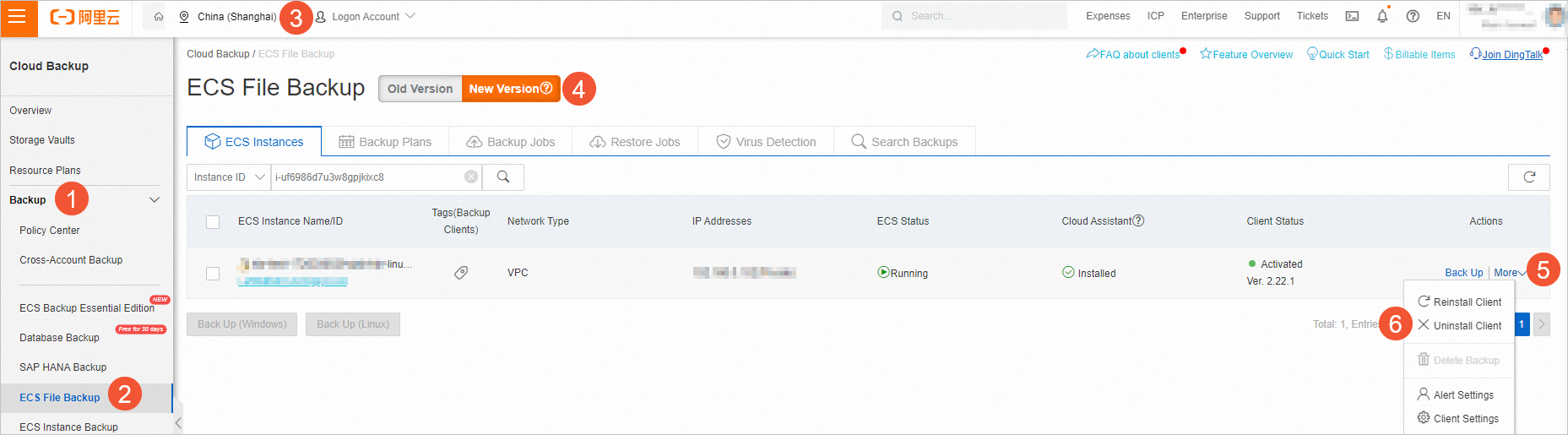Click the Alibaba Cloud logo
This screenshot has width=1568, height=435.
[x=85, y=17]
